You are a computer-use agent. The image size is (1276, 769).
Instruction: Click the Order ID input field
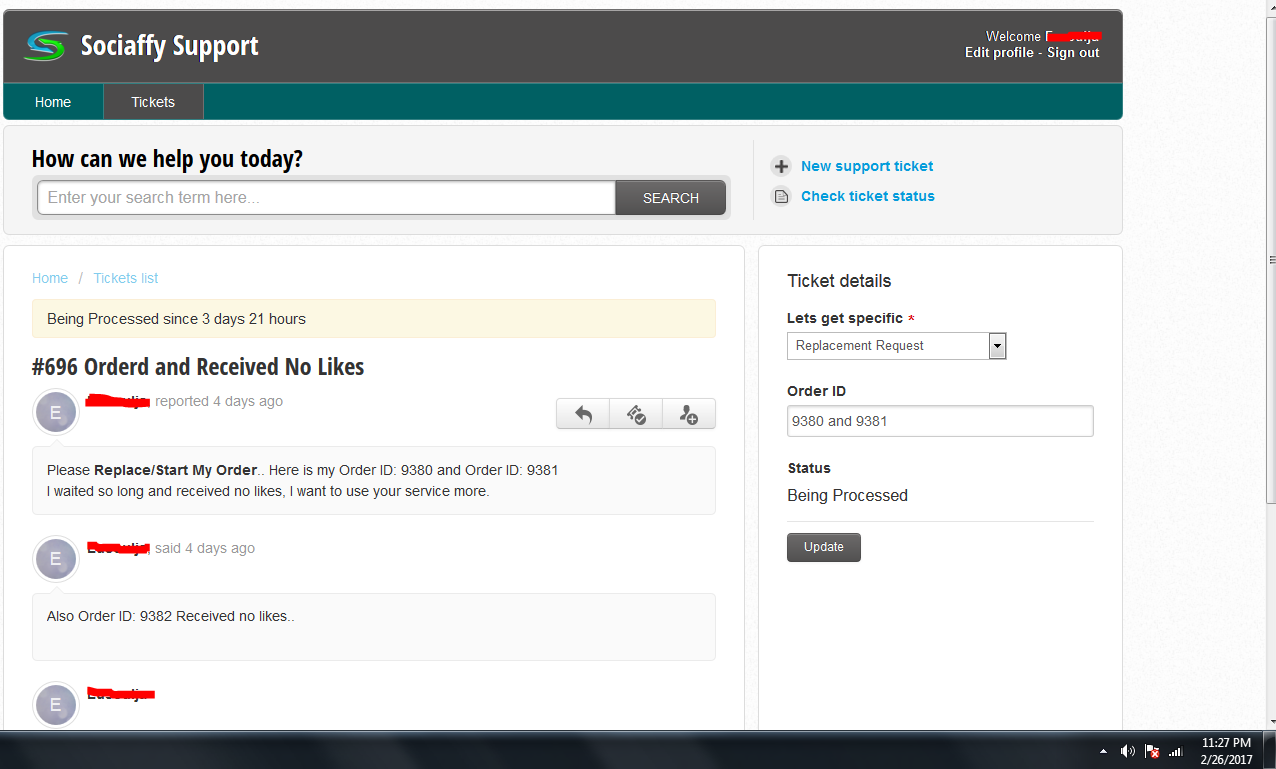pos(940,421)
